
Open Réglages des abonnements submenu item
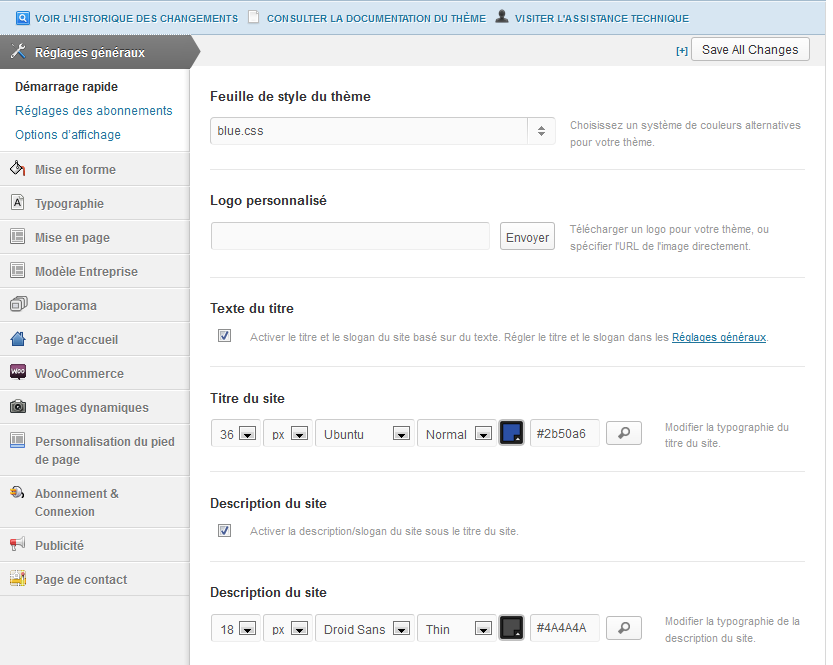point(94,111)
